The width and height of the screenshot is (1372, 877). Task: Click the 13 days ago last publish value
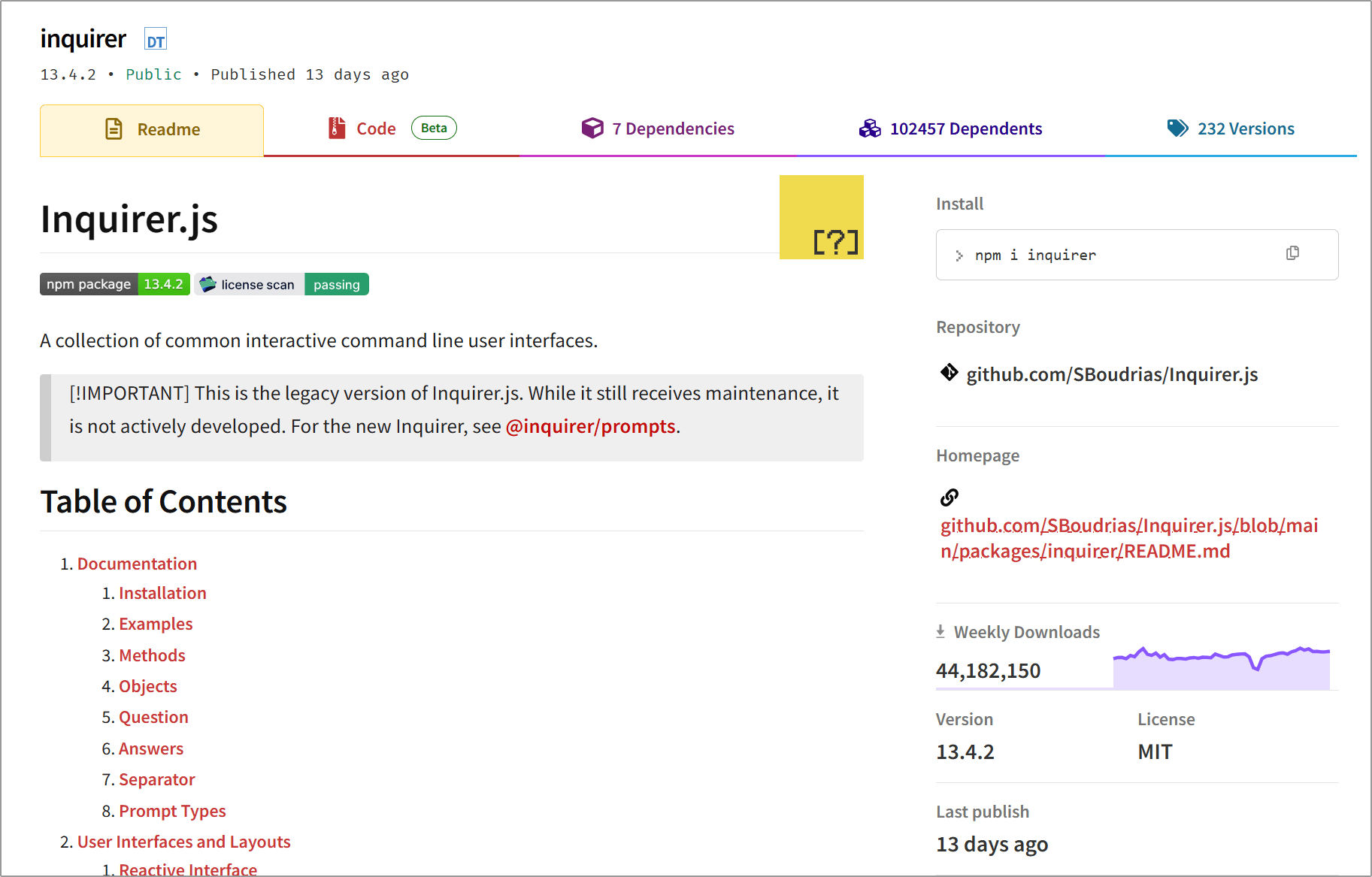coord(992,845)
